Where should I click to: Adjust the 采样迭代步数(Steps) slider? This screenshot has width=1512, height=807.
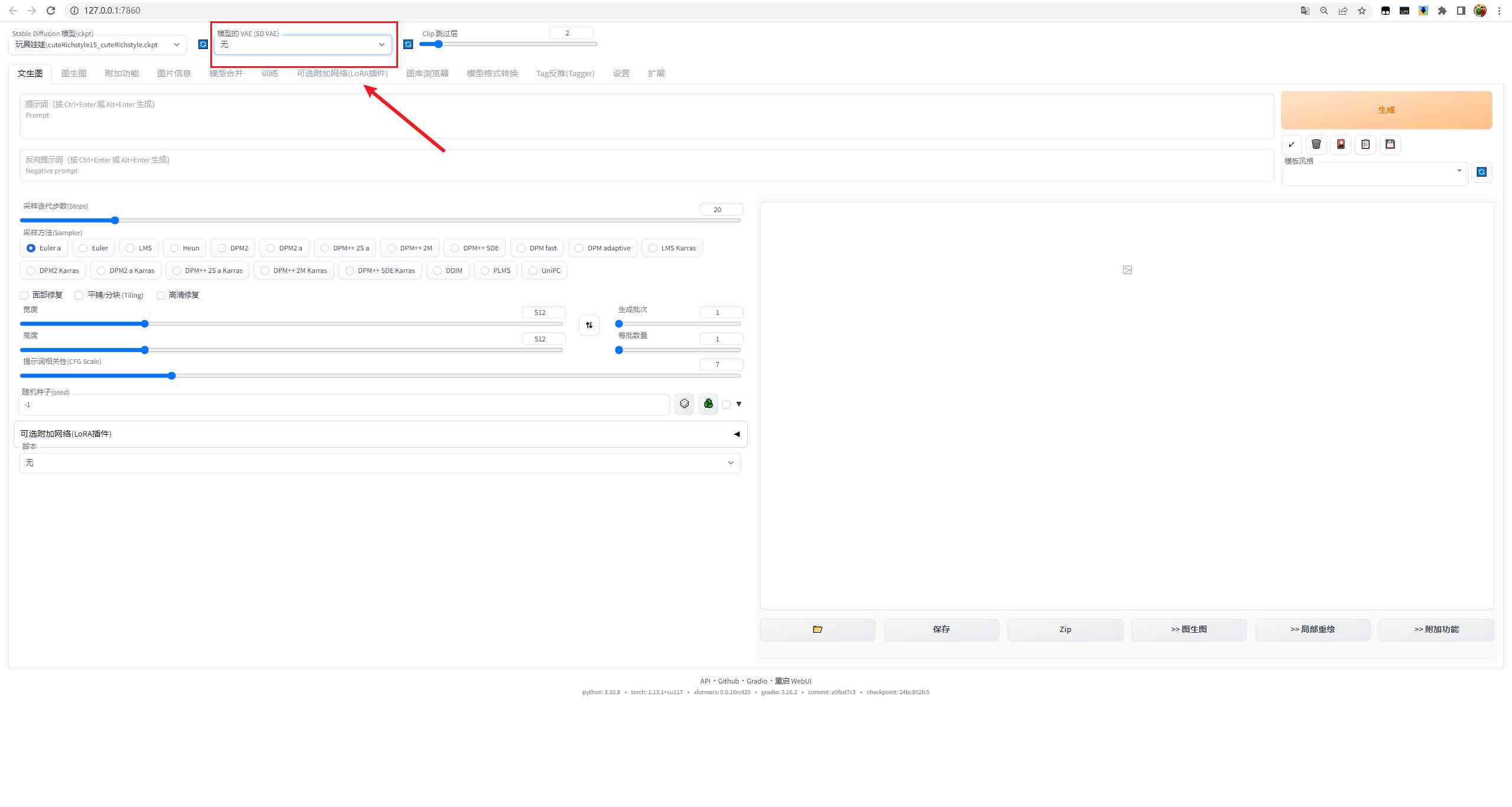[380, 220]
